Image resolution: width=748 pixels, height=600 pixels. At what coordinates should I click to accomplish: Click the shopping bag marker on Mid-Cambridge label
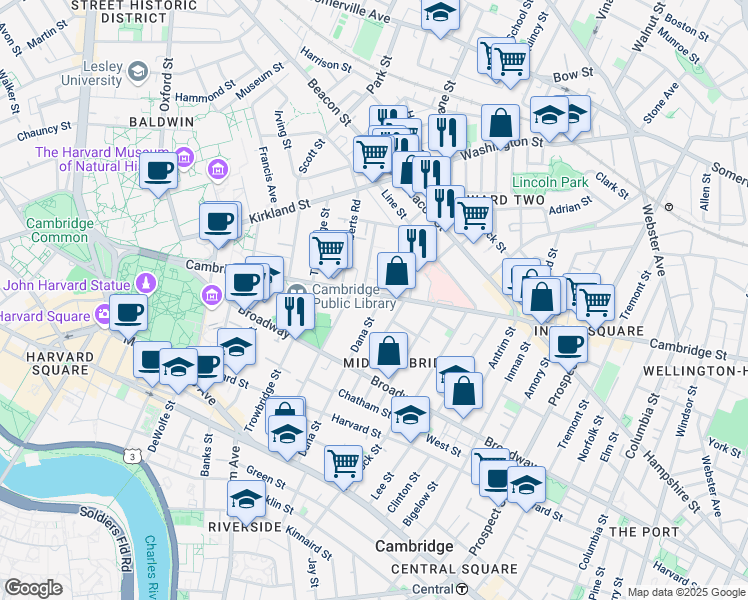point(389,355)
